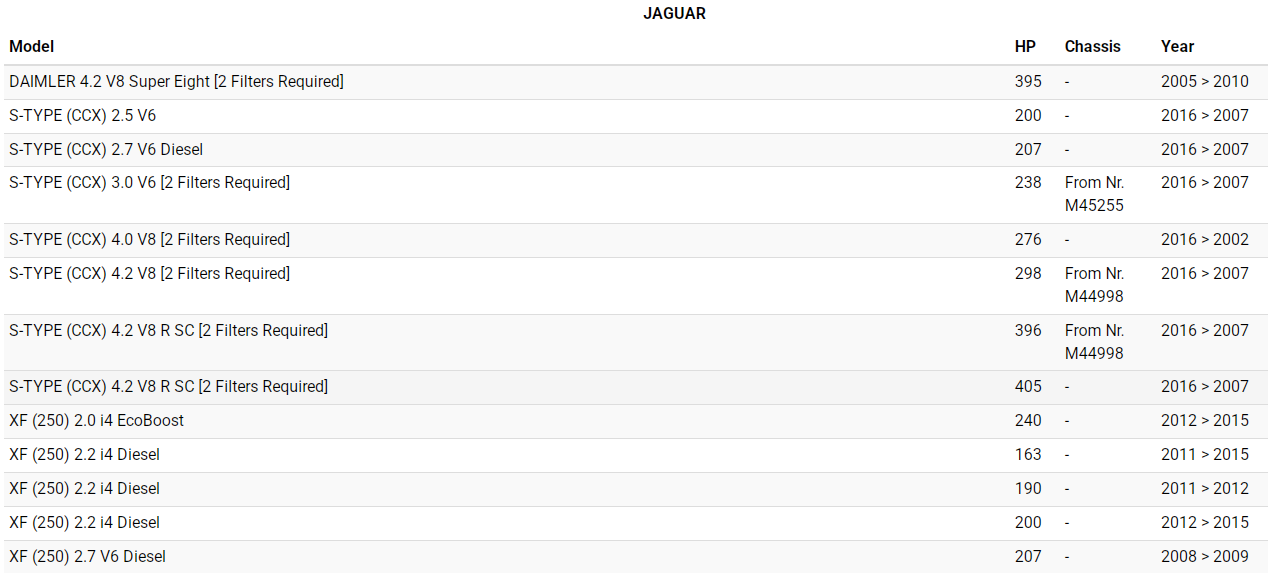This screenshot has height=573, width=1268.
Task: Click the 405 HP value
Action: [1028, 387]
